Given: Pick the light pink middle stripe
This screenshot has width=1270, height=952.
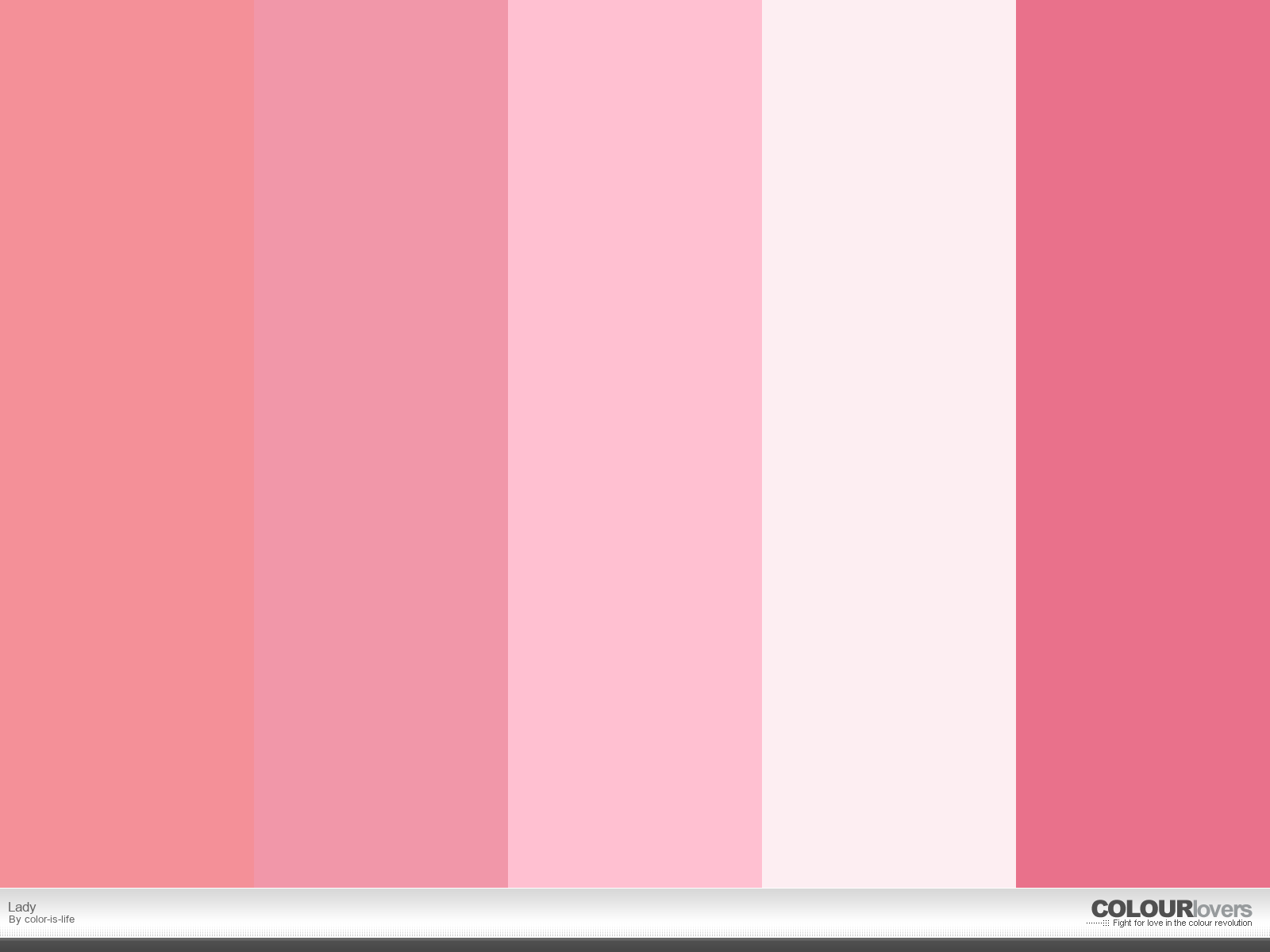Looking at the screenshot, I should click(635, 443).
